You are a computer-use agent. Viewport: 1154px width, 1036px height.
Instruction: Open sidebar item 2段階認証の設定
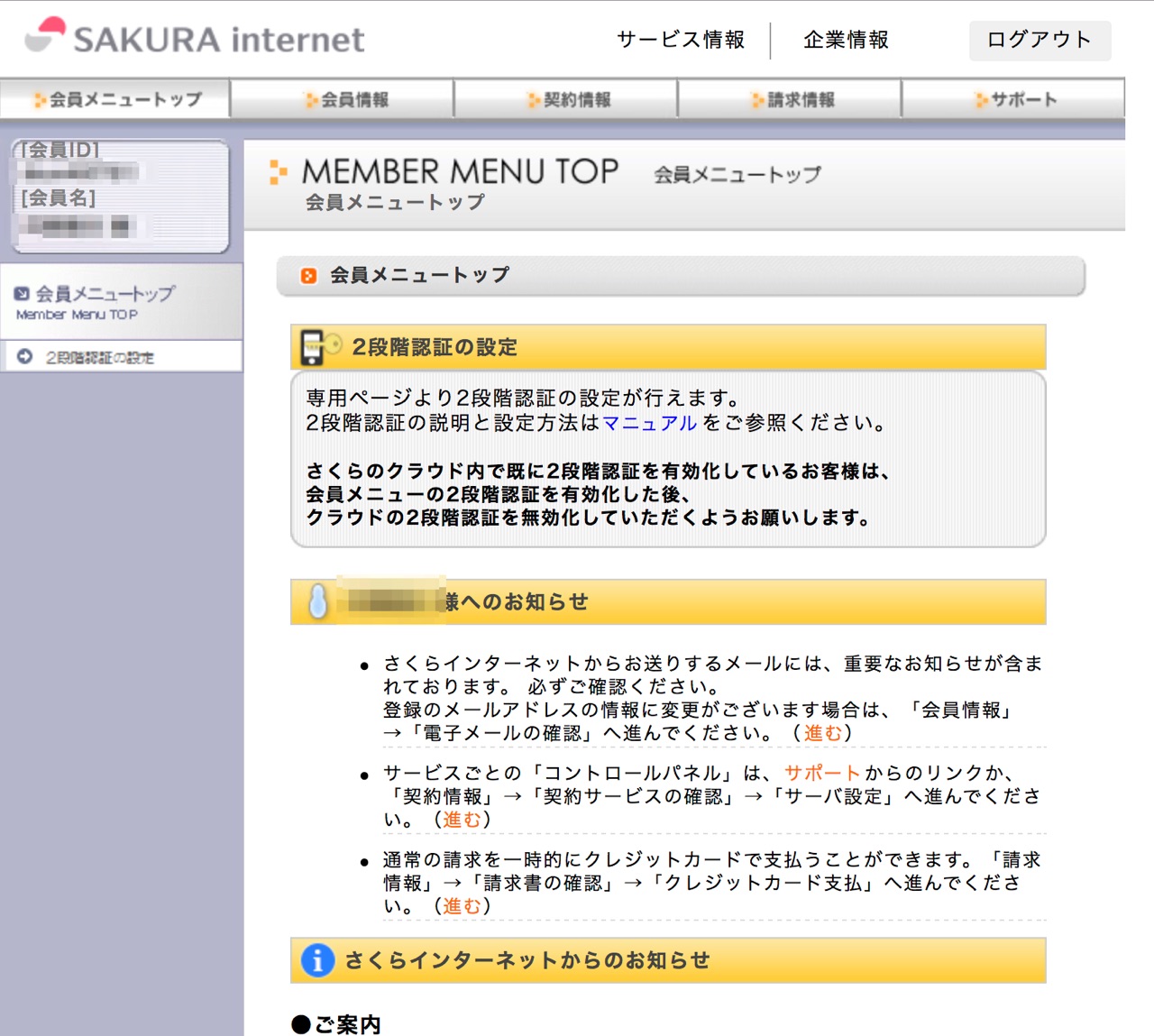point(121,357)
